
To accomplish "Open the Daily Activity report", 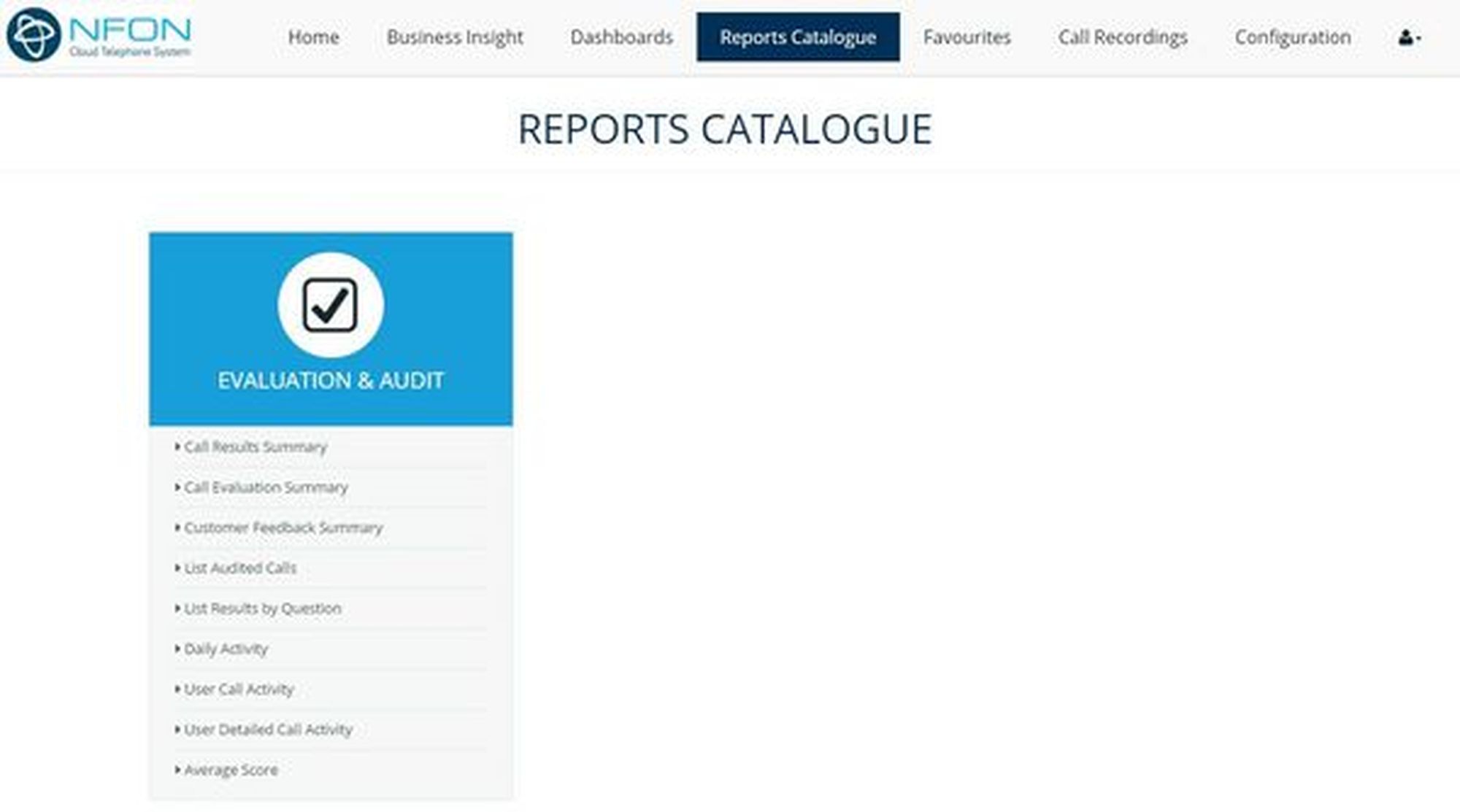I will 226,649.
